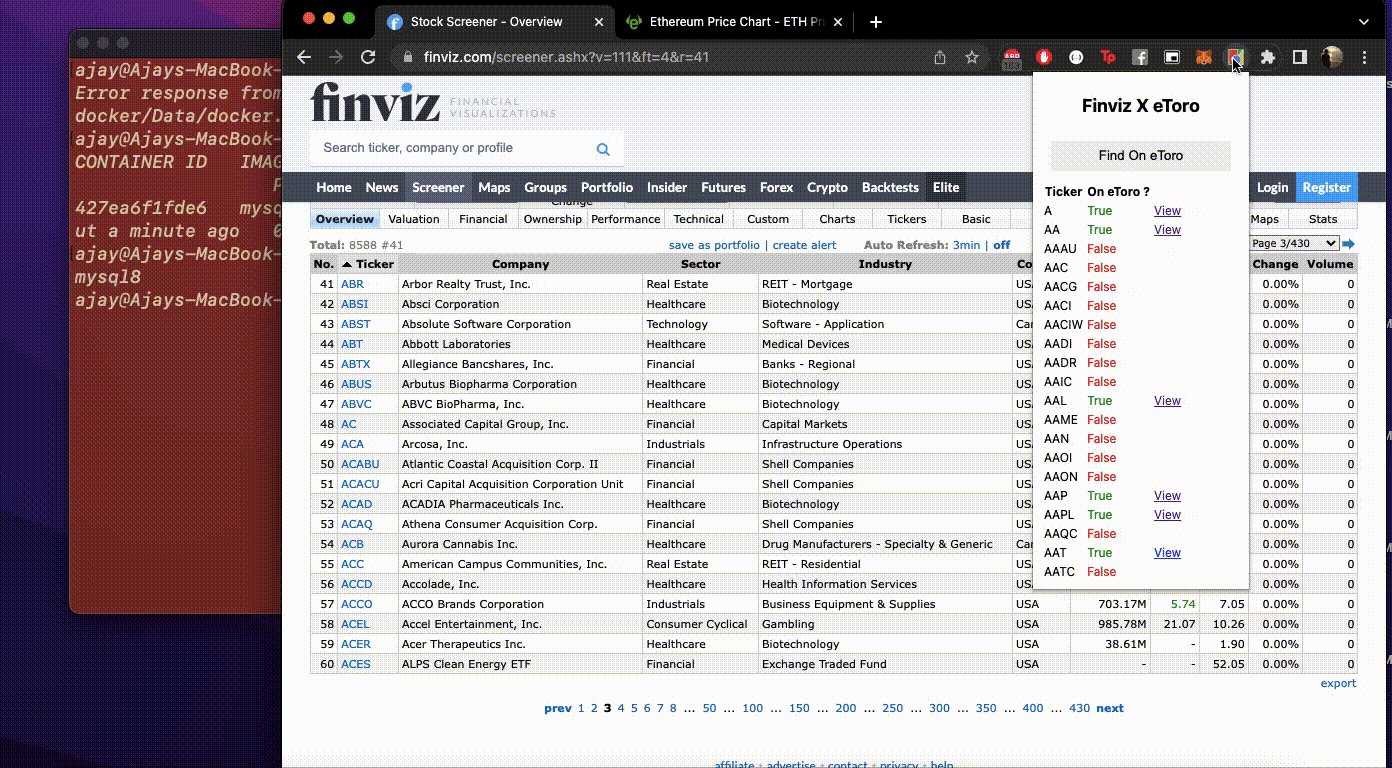Open the share page icon in address bar

coord(940,58)
